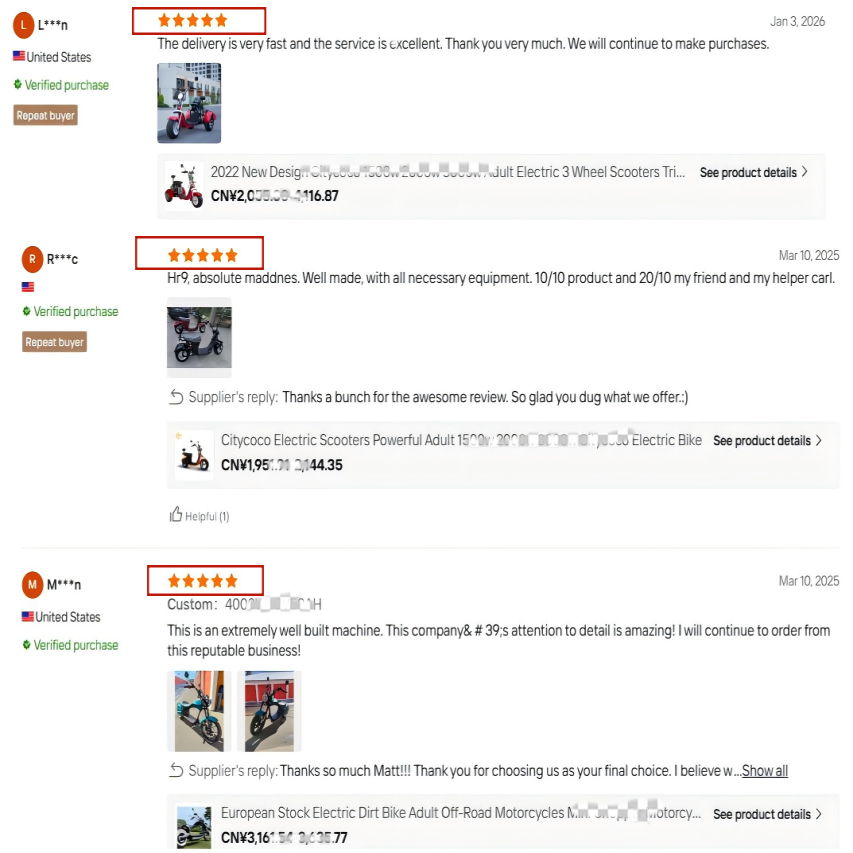
Task: Open M***n's second review photo with red building
Action: (x=269, y=711)
